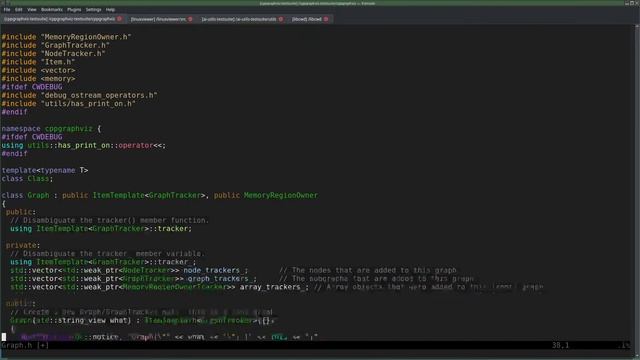Click the '#include <vector>' line

(x=38, y=70)
